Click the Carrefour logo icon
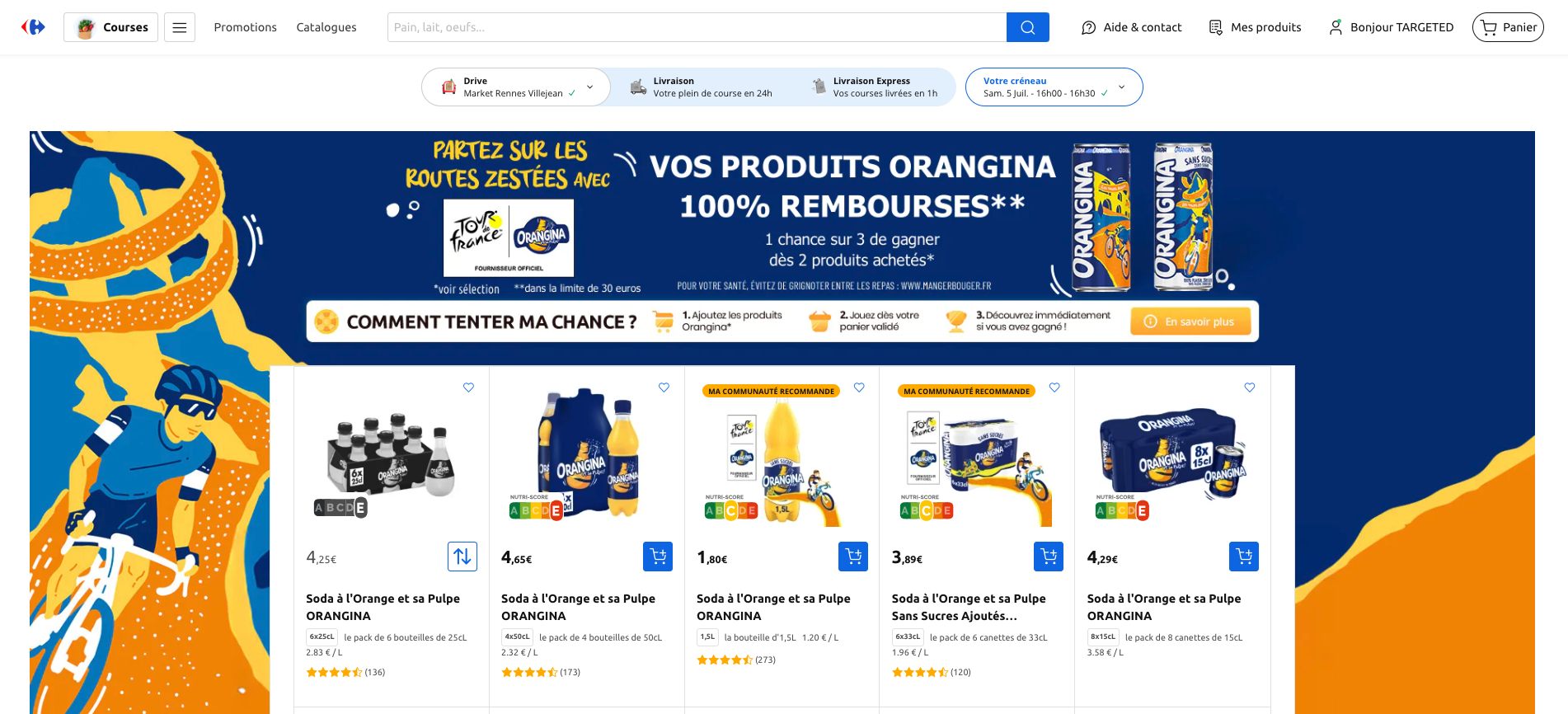This screenshot has width=1568, height=714. (33, 27)
